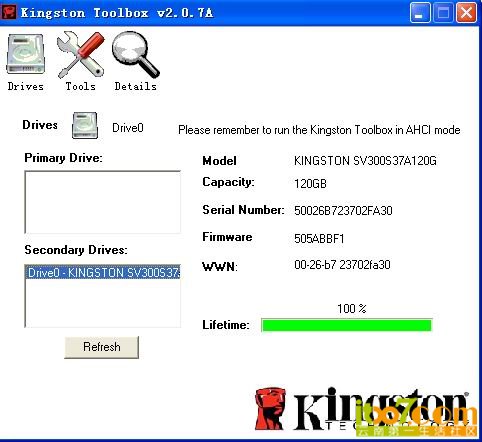
Task: Click the Kingston app icon in title bar
Action: coord(8,12)
